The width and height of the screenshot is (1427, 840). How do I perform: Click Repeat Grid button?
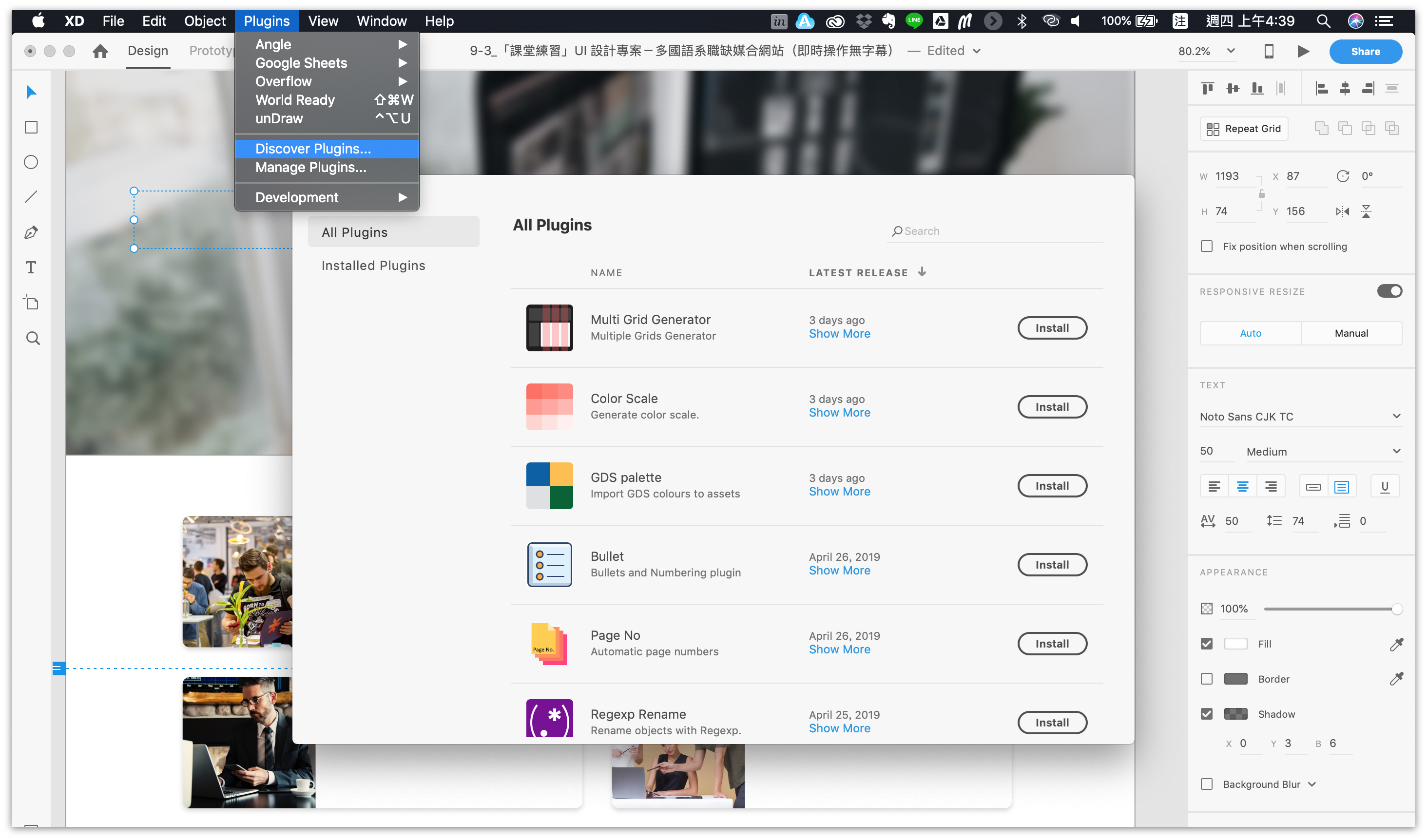[x=1244, y=129]
